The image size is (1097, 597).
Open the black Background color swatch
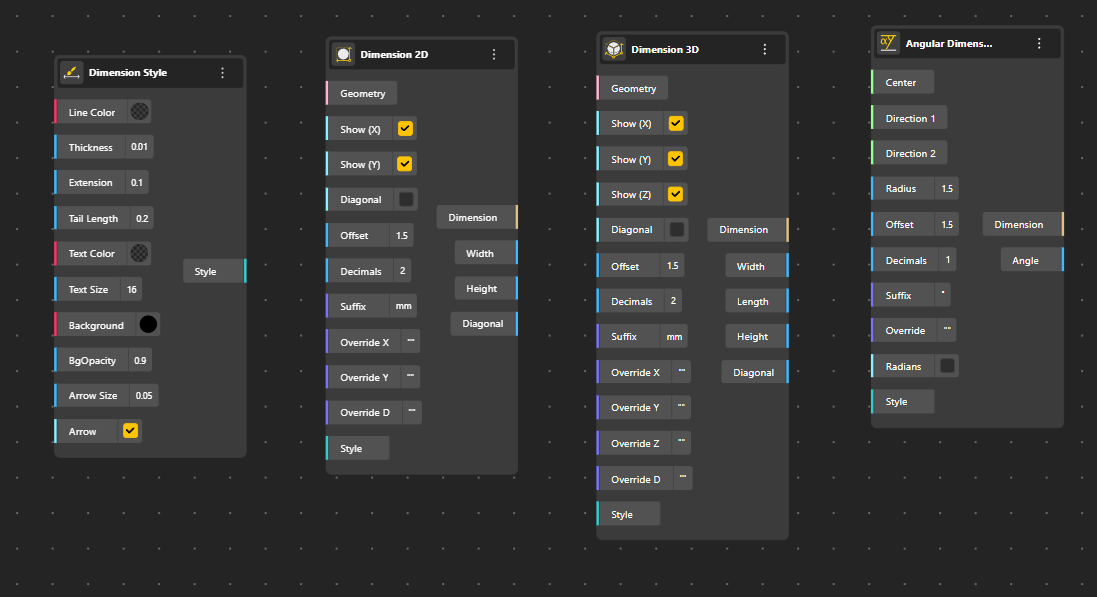click(148, 325)
